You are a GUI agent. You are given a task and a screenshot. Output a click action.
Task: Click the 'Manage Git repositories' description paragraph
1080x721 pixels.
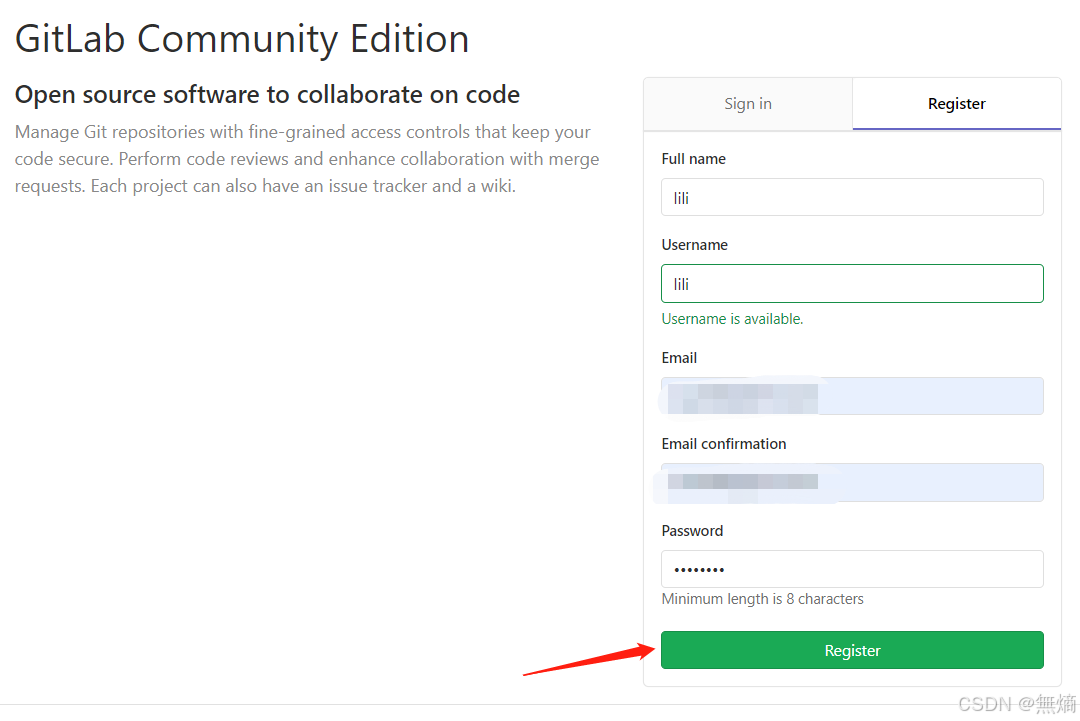point(307,159)
